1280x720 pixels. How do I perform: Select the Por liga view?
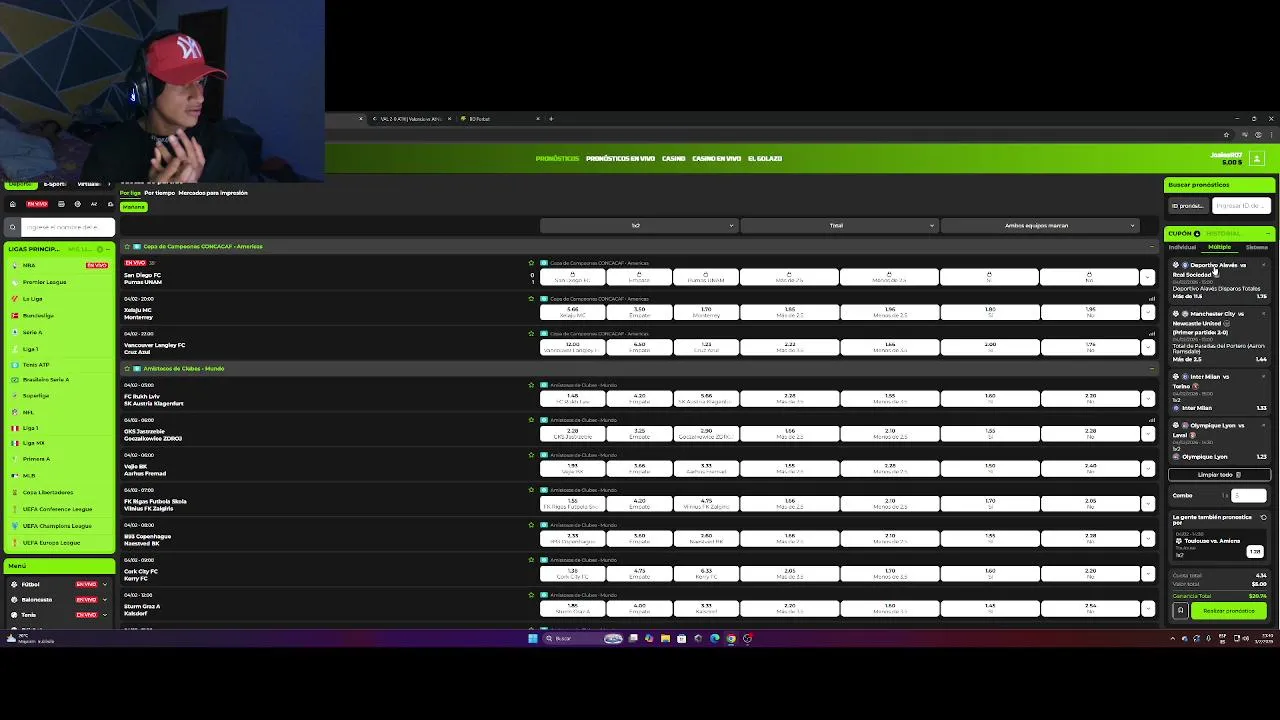coord(130,193)
